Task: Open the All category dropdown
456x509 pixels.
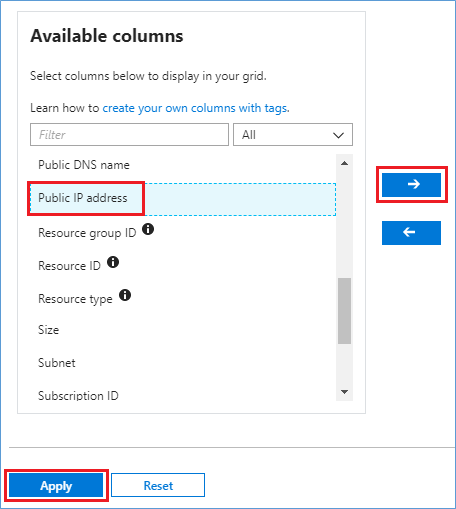Action: (293, 135)
